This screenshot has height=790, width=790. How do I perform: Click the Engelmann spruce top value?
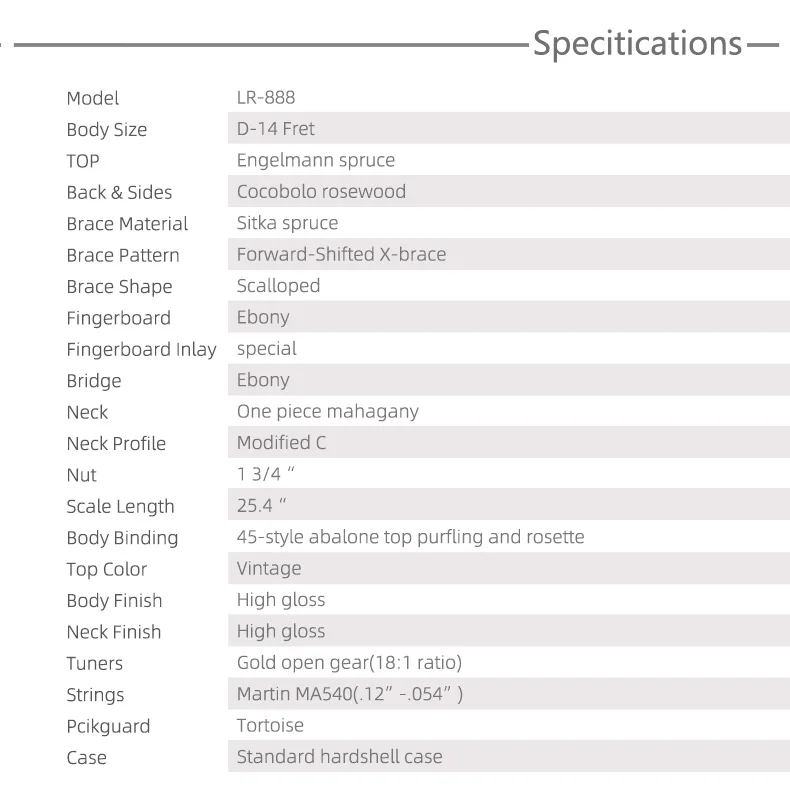pos(316,160)
